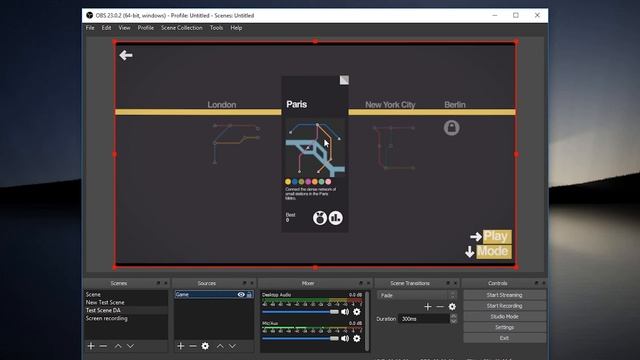Click Start Recording button
The width and height of the screenshot is (640, 360).
(504, 306)
